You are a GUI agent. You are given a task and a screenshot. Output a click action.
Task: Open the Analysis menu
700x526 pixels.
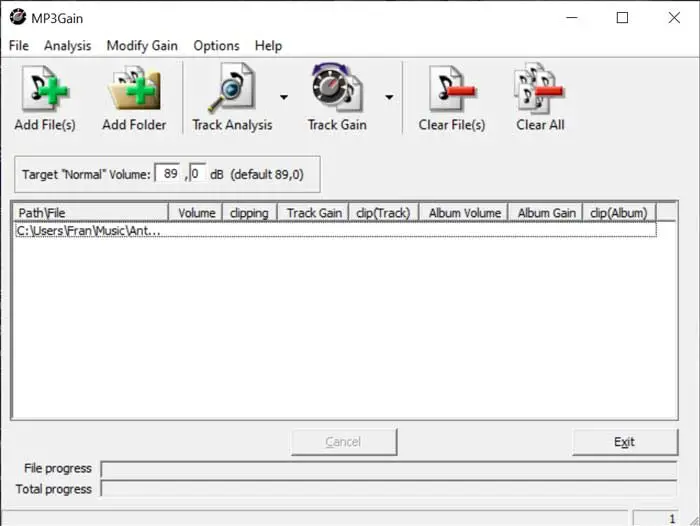tap(67, 46)
